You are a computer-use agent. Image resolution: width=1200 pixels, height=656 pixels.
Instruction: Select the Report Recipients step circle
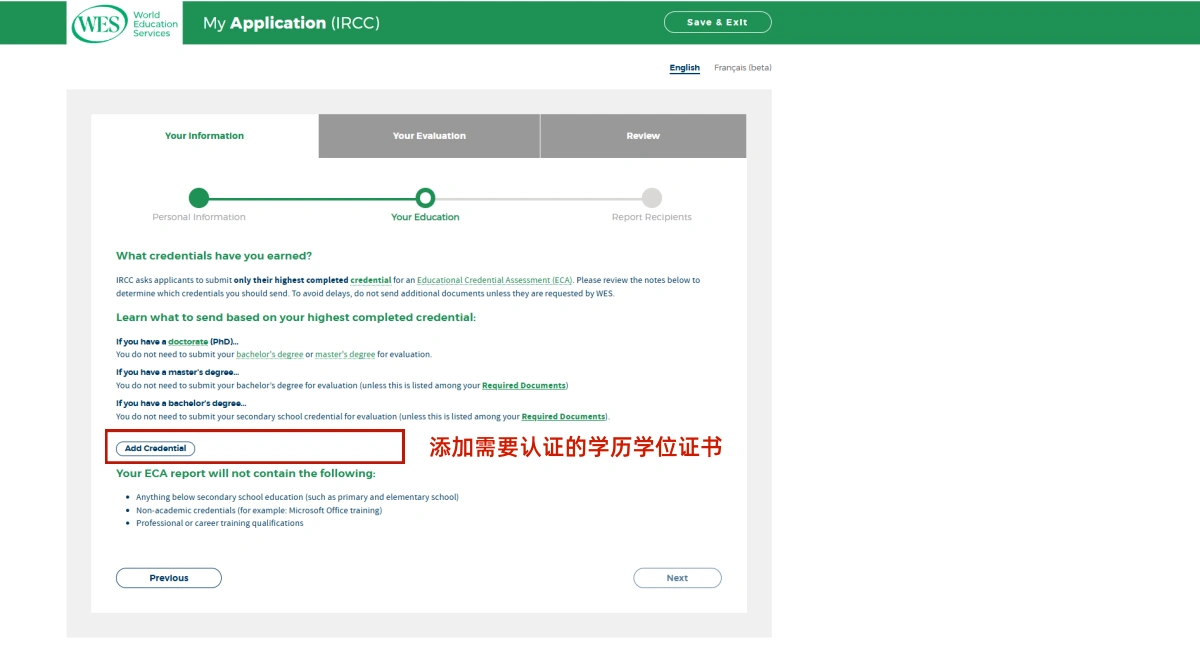pyautogui.click(x=652, y=198)
